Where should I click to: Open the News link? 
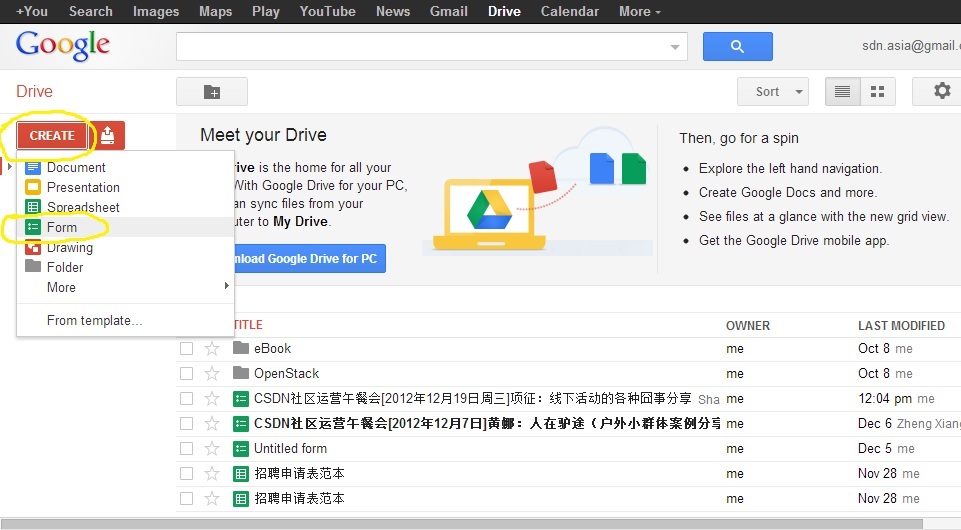point(393,12)
